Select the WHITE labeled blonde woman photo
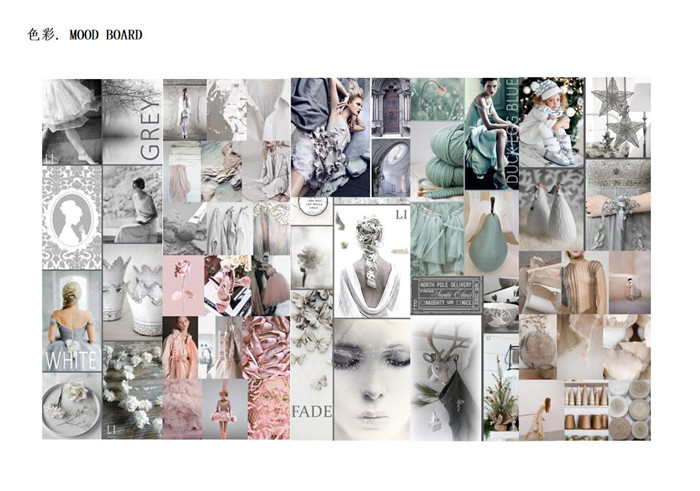 71,320
